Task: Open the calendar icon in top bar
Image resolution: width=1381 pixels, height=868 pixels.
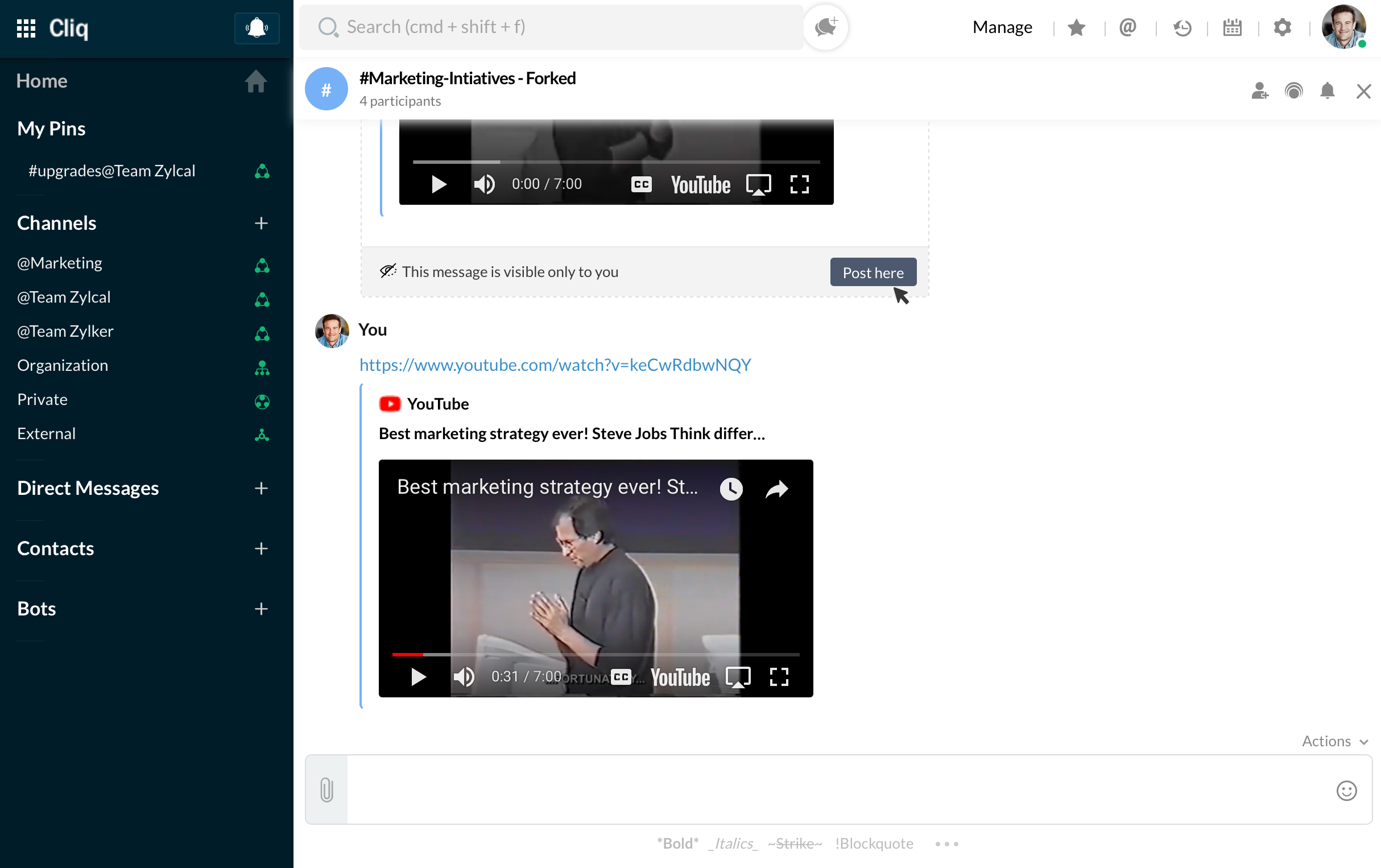Action: pyautogui.click(x=1232, y=27)
